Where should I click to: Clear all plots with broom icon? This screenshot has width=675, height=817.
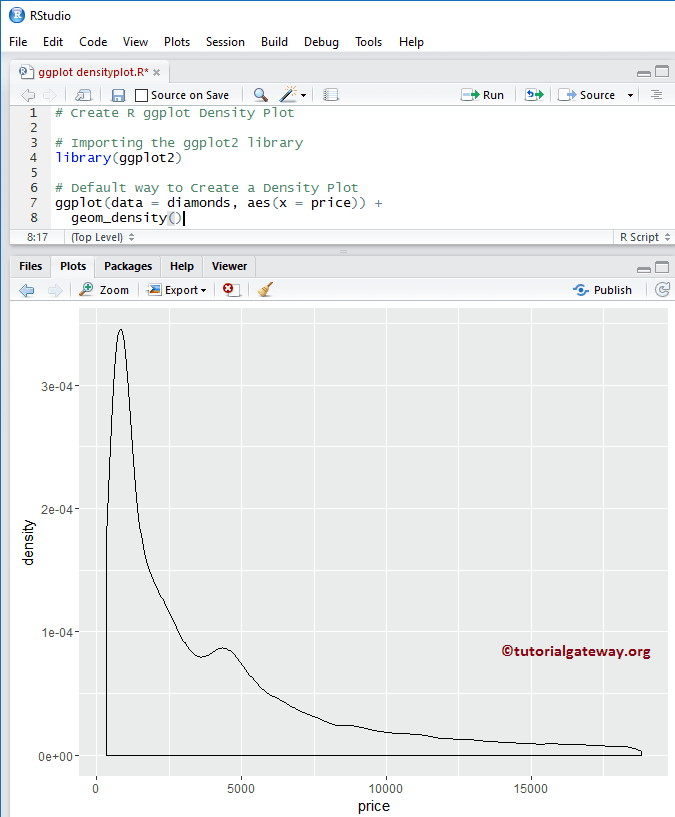pyautogui.click(x=265, y=290)
